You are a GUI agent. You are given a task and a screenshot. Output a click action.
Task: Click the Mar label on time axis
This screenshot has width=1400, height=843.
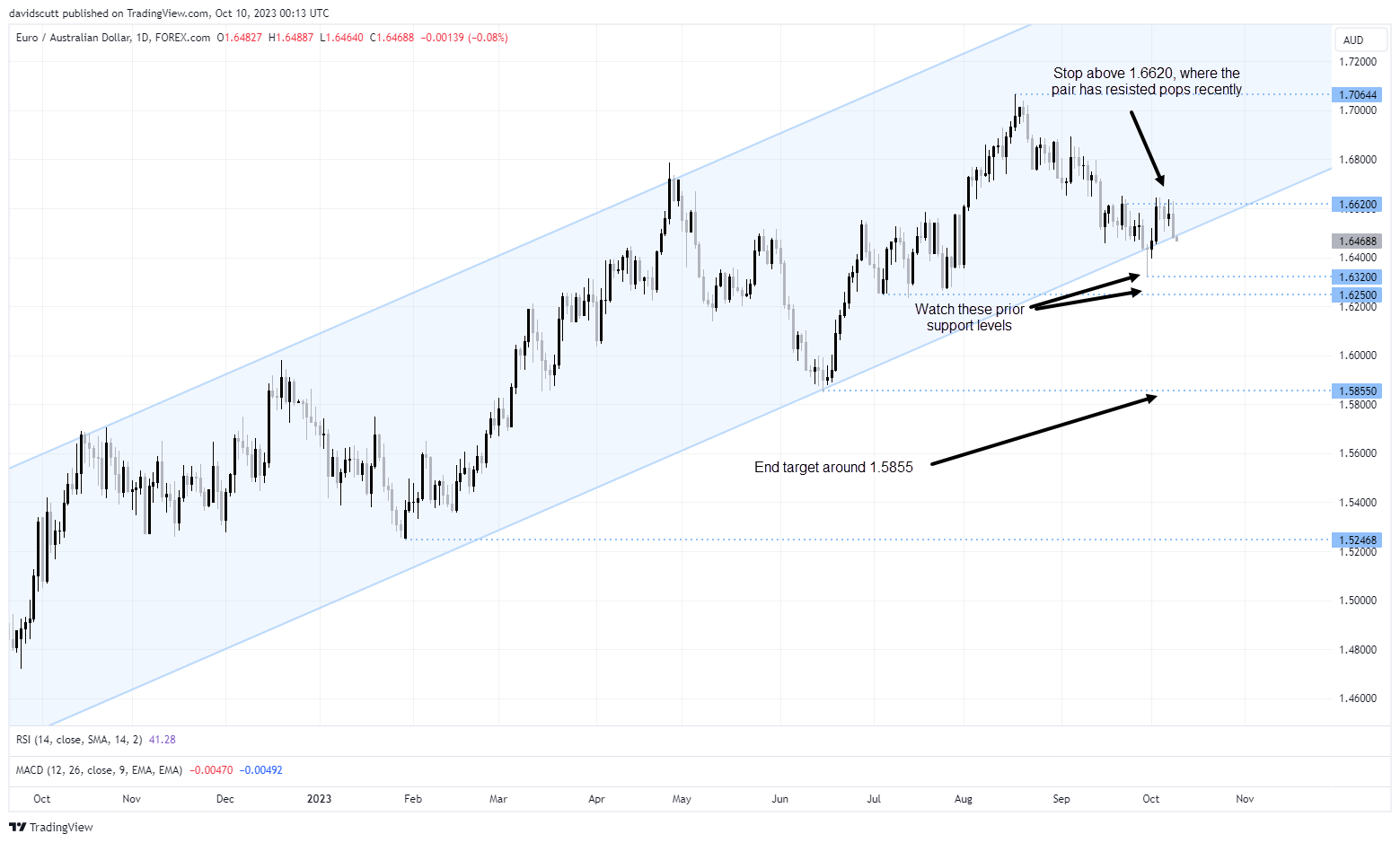pyautogui.click(x=498, y=799)
